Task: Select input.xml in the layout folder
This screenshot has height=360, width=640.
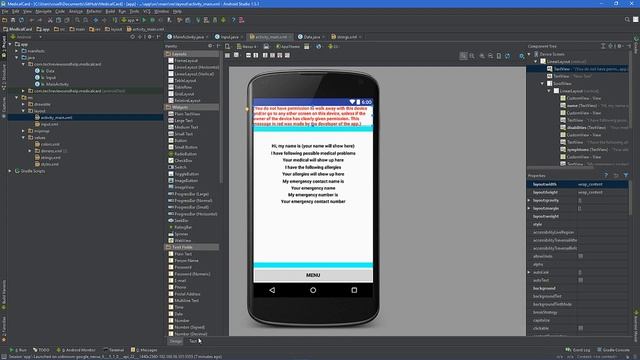Action: pyautogui.click(x=49, y=124)
